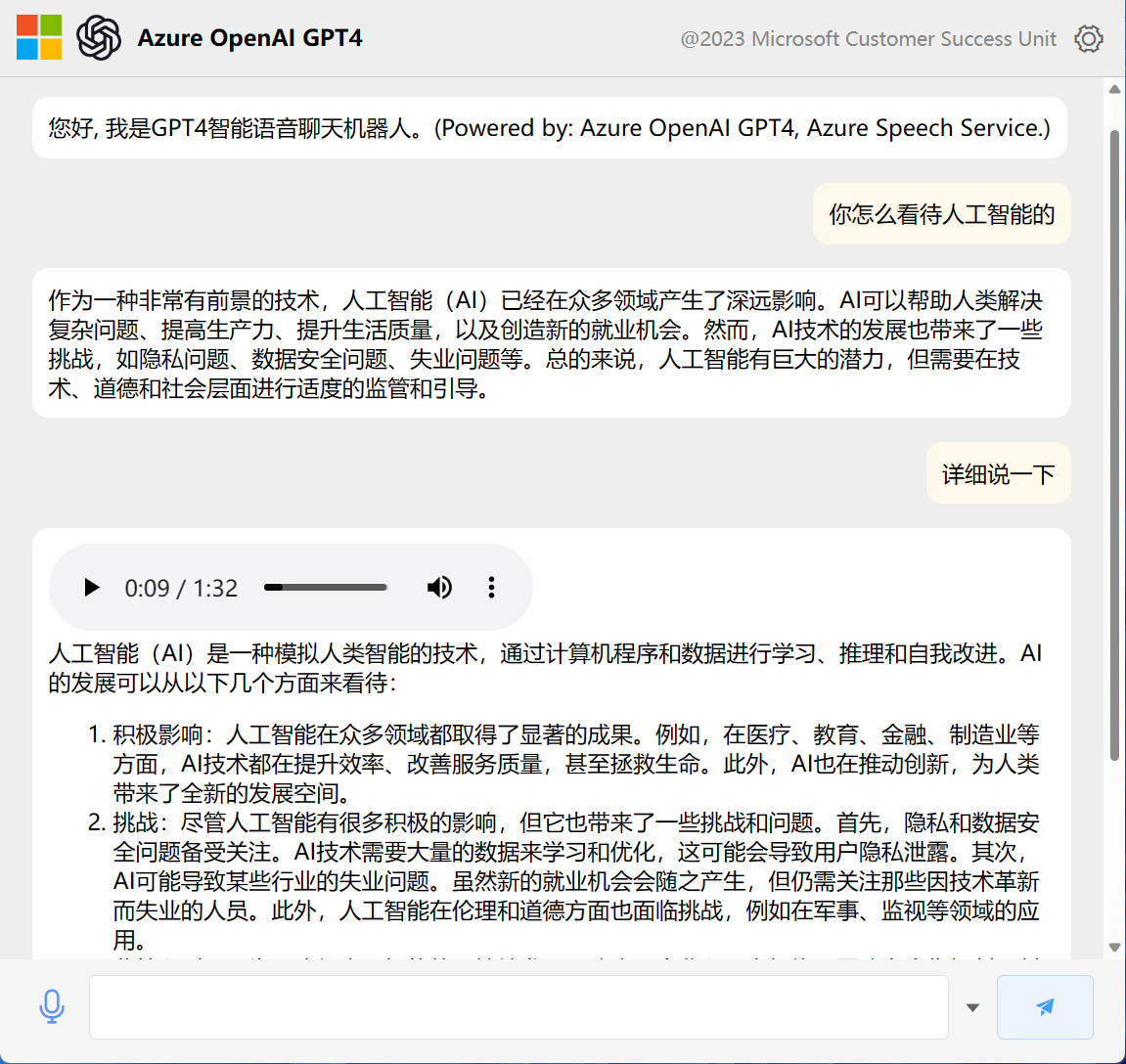Expand dropdown arrow beside the input box

pos(972,1007)
